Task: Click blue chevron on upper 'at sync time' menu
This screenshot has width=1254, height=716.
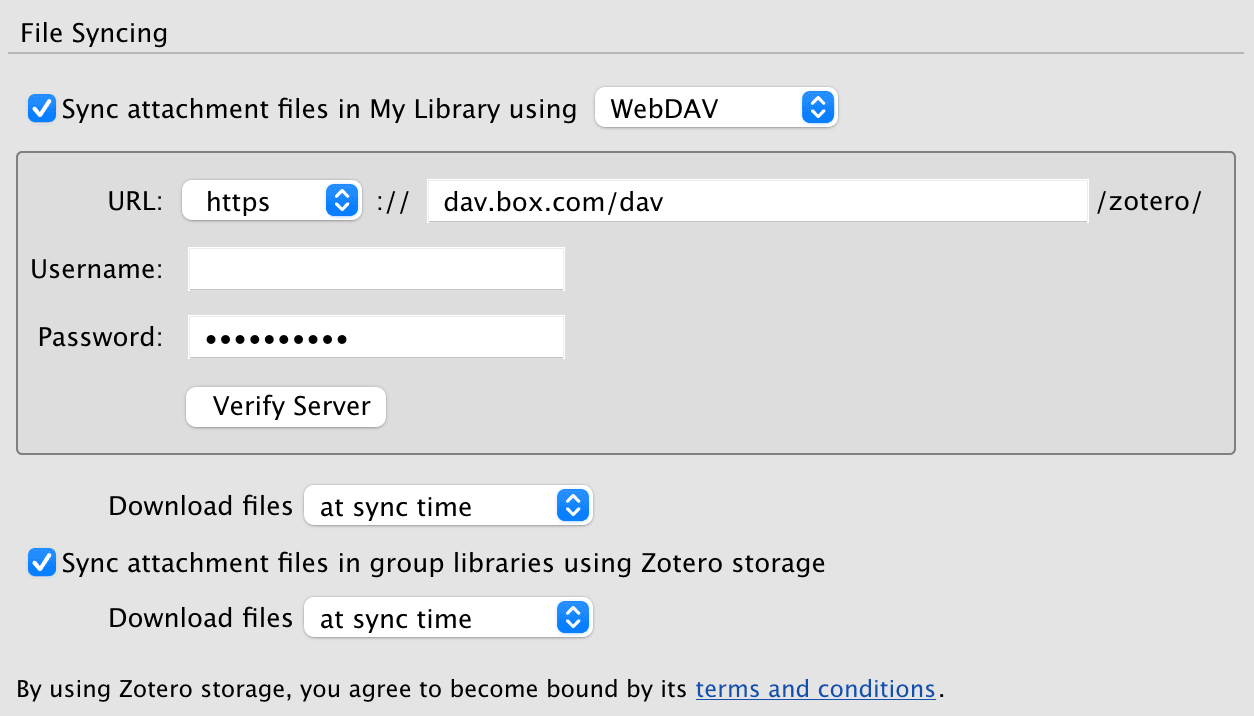Action: coord(572,506)
